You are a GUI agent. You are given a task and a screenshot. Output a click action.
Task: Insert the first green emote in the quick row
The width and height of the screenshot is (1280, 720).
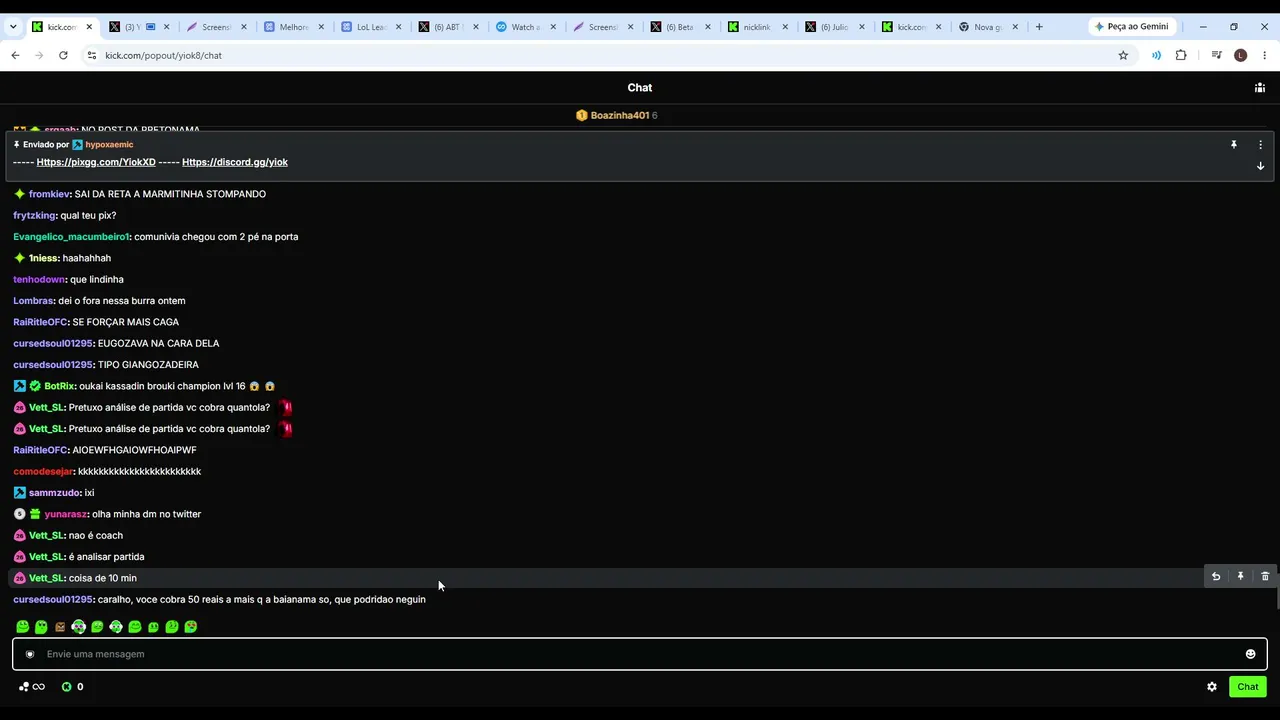pyautogui.click(x=22, y=627)
